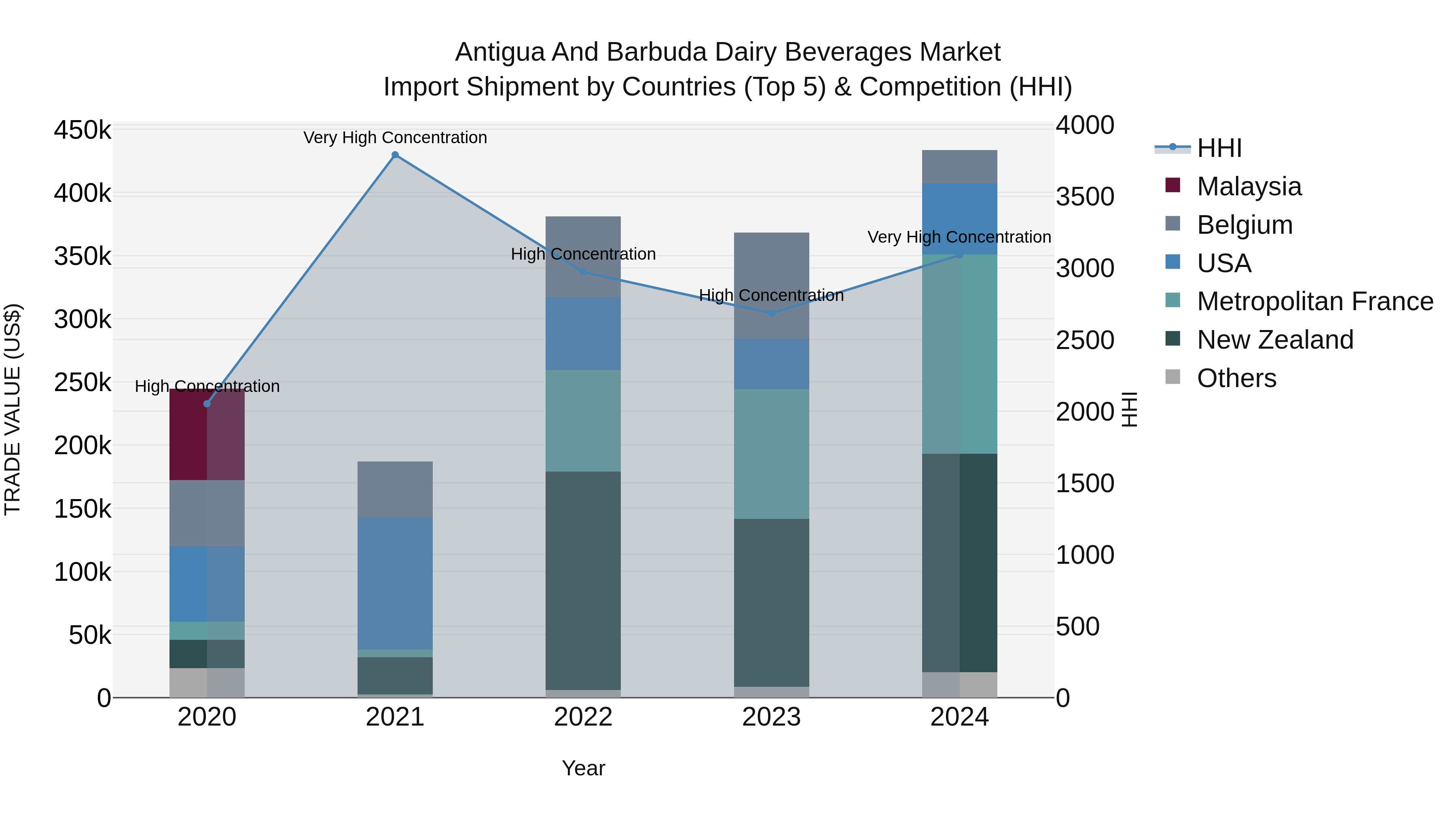The height and width of the screenshot is (819, 1456).
Task: Click the Others segment in 2024 bar
Action: click(x=960, y=684)
